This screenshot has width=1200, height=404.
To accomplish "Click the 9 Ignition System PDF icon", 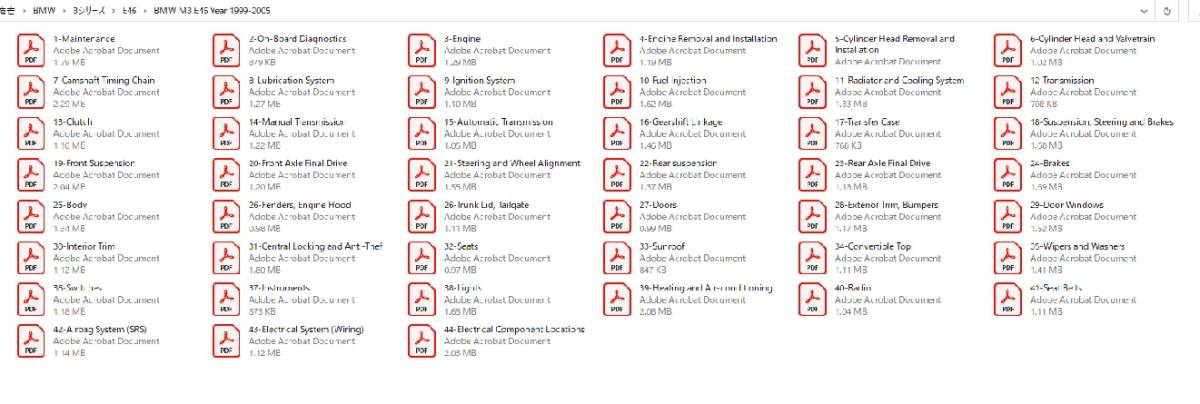I will [421, 92].
